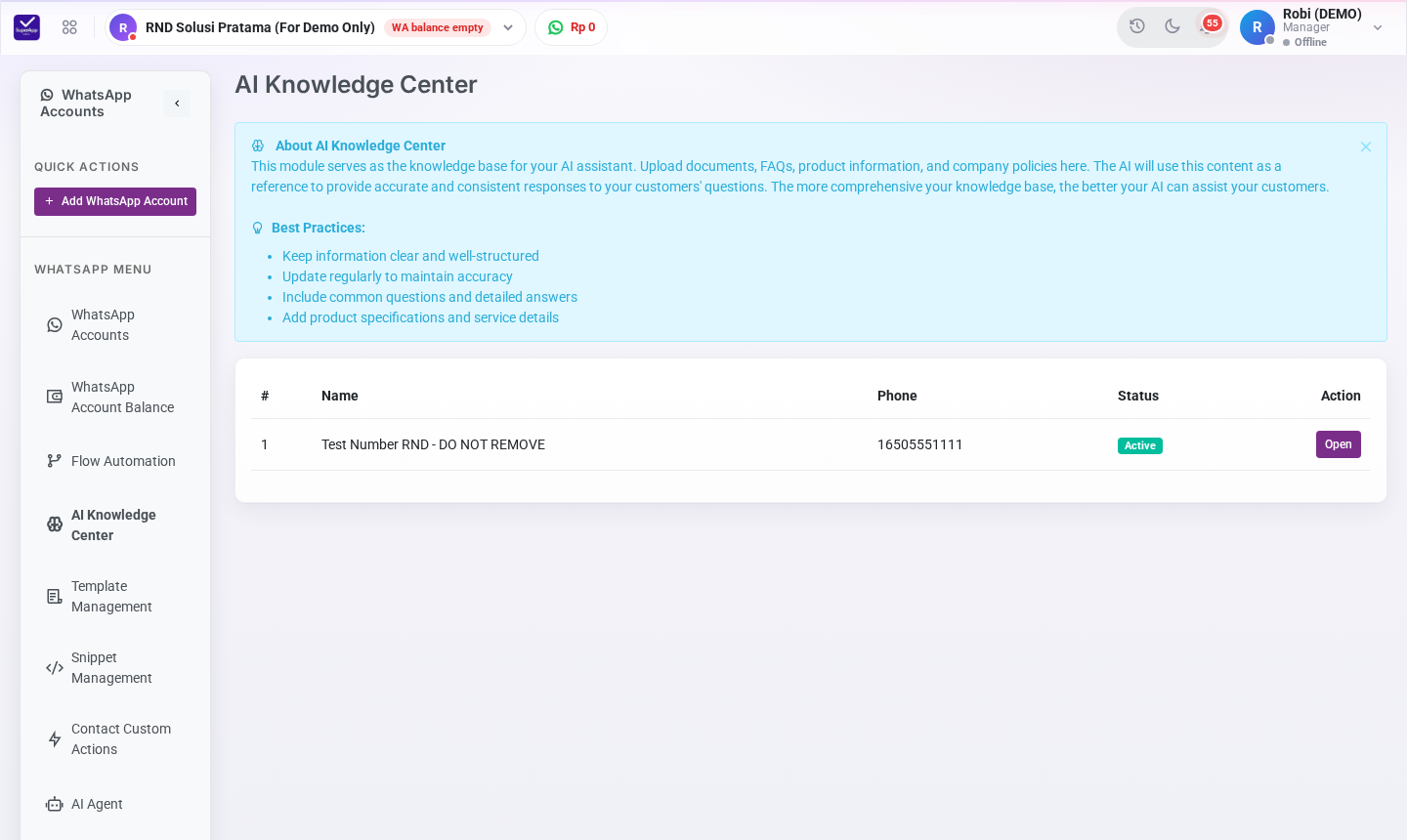
Task: Click the WA balance empty badge
Action: 438,27
